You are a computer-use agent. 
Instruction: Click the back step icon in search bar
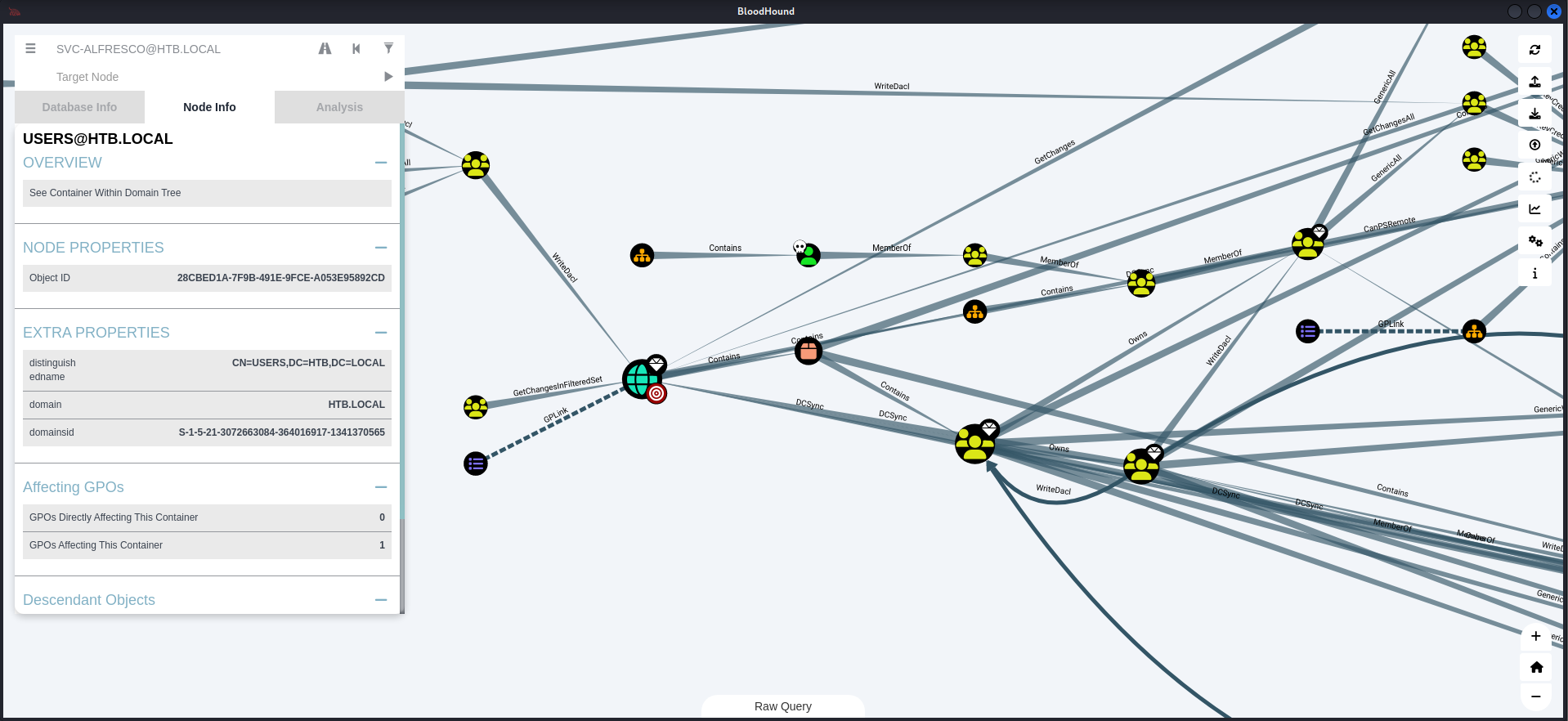(x=356, y=48)
